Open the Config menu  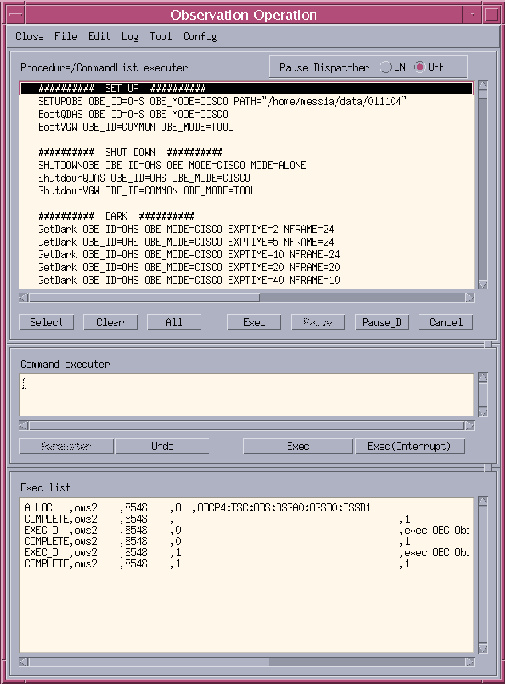coord(200,36)
